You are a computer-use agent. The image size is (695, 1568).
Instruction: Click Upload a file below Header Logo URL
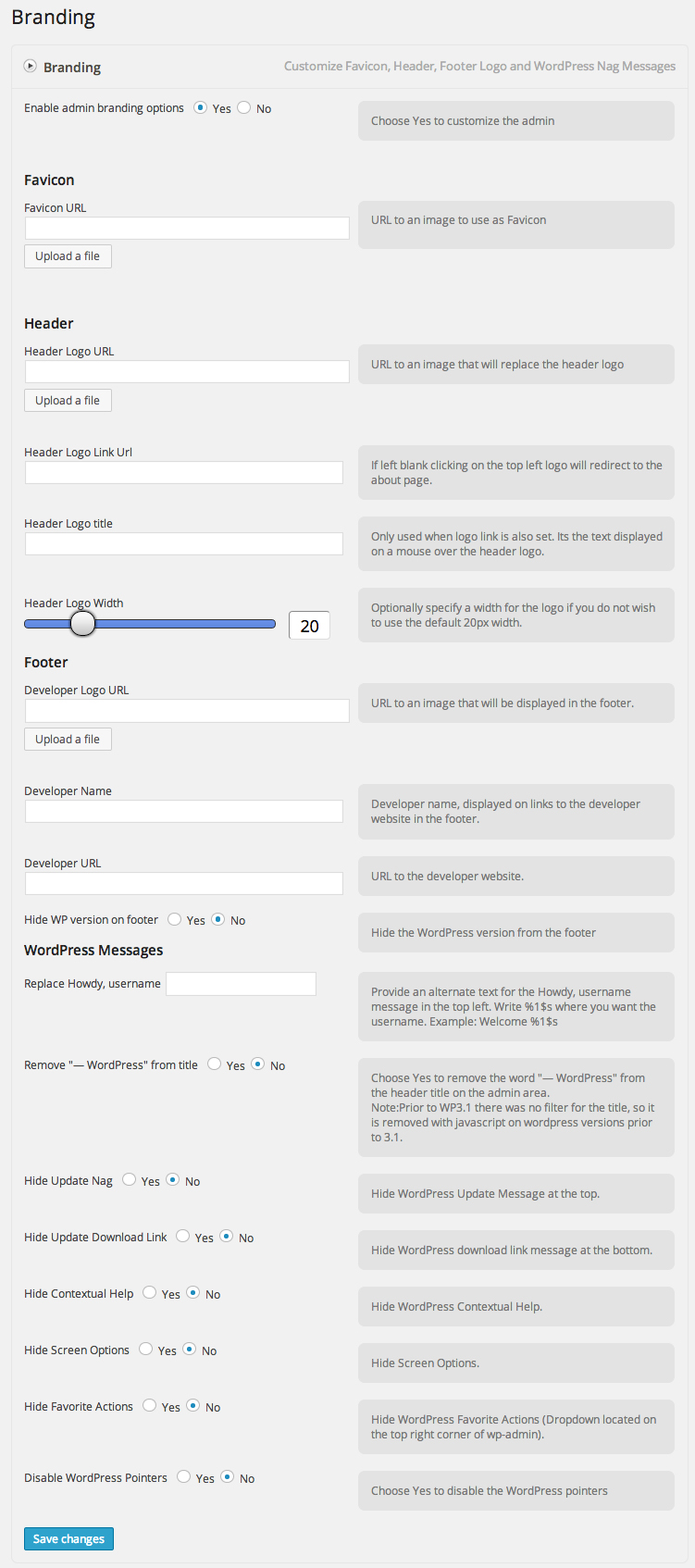coord(68,401)
